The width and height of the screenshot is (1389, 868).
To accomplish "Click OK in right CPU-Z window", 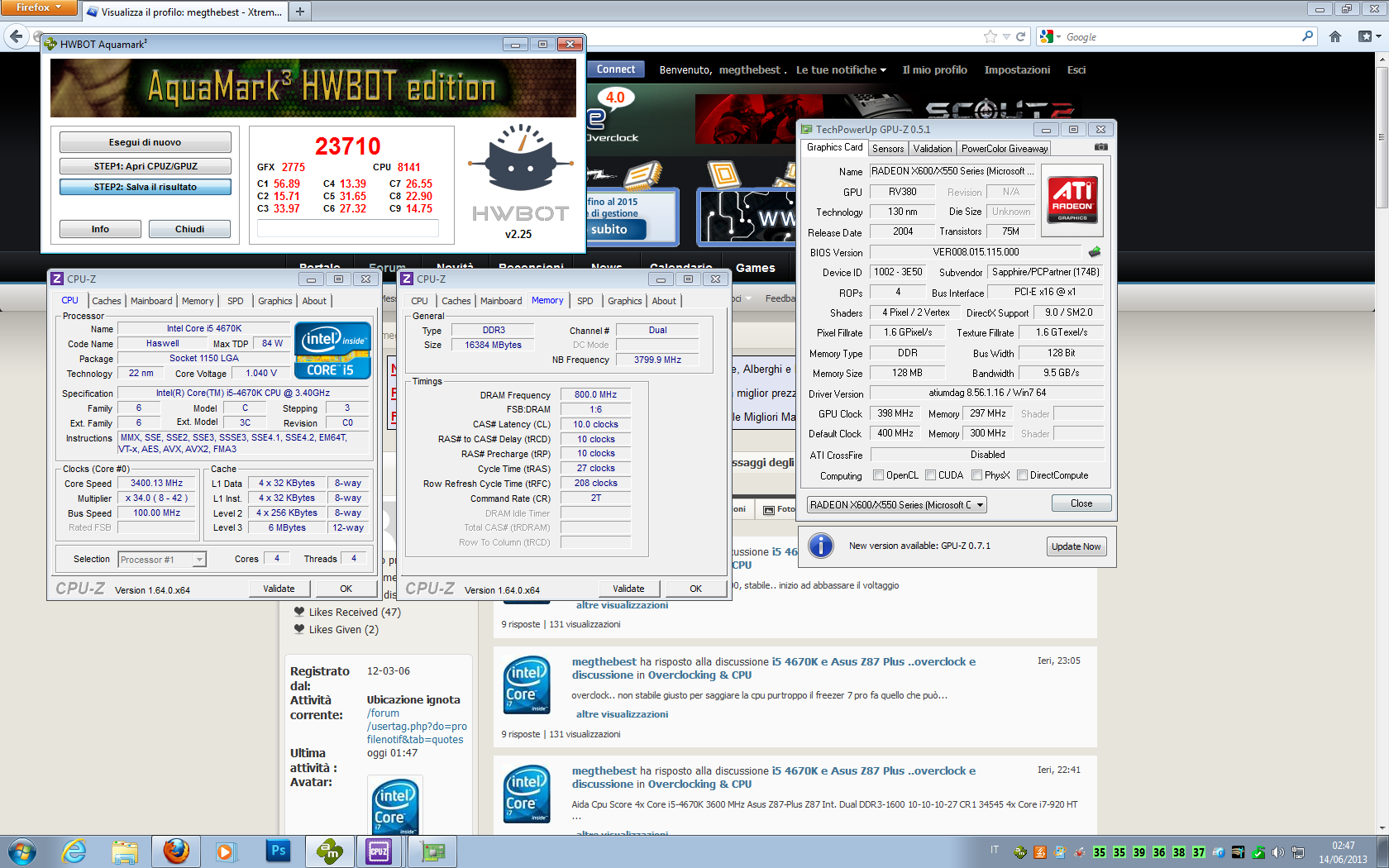I will tap(696, 589).
